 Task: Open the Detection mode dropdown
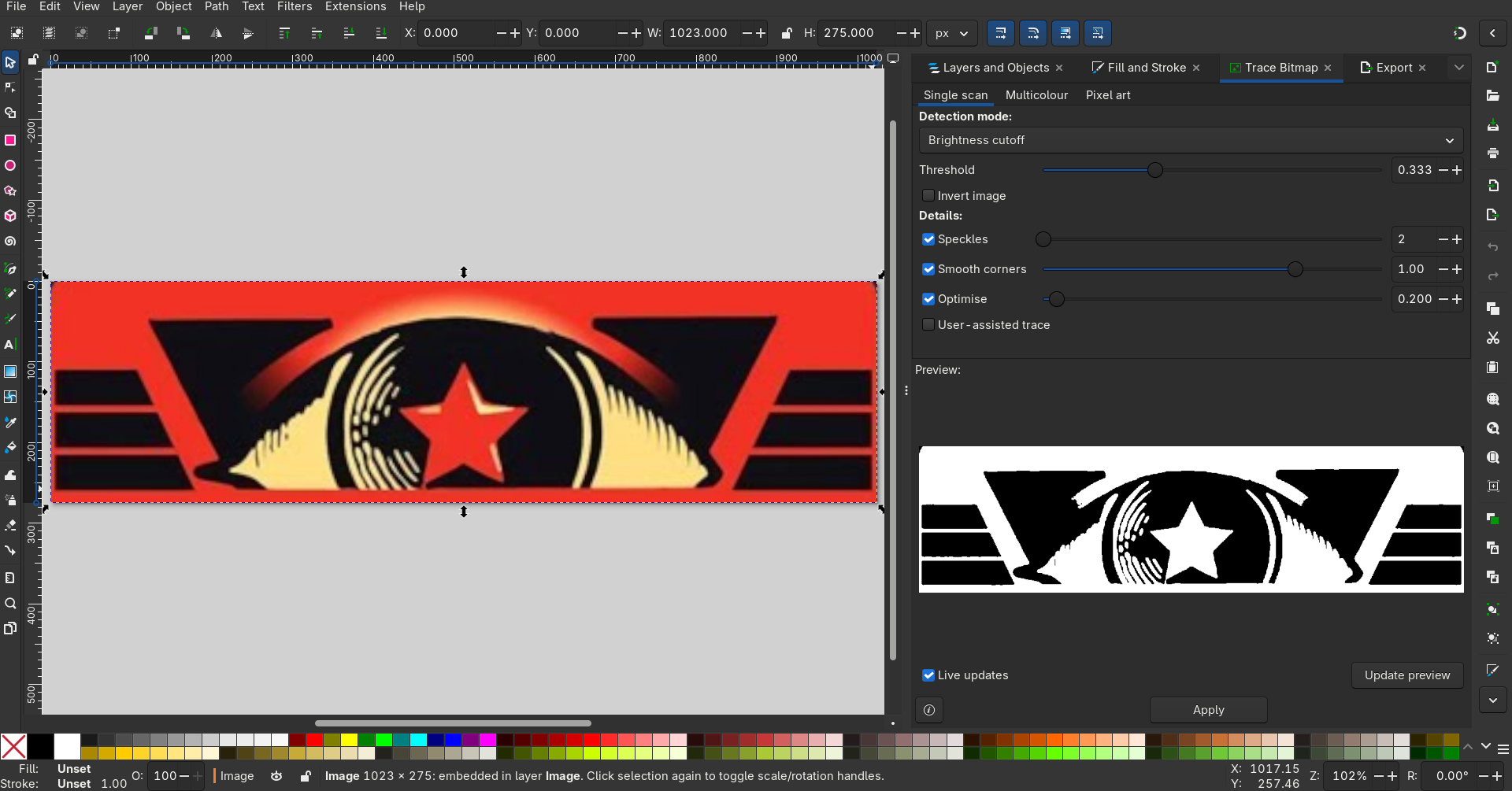[x=1191, y=140]
